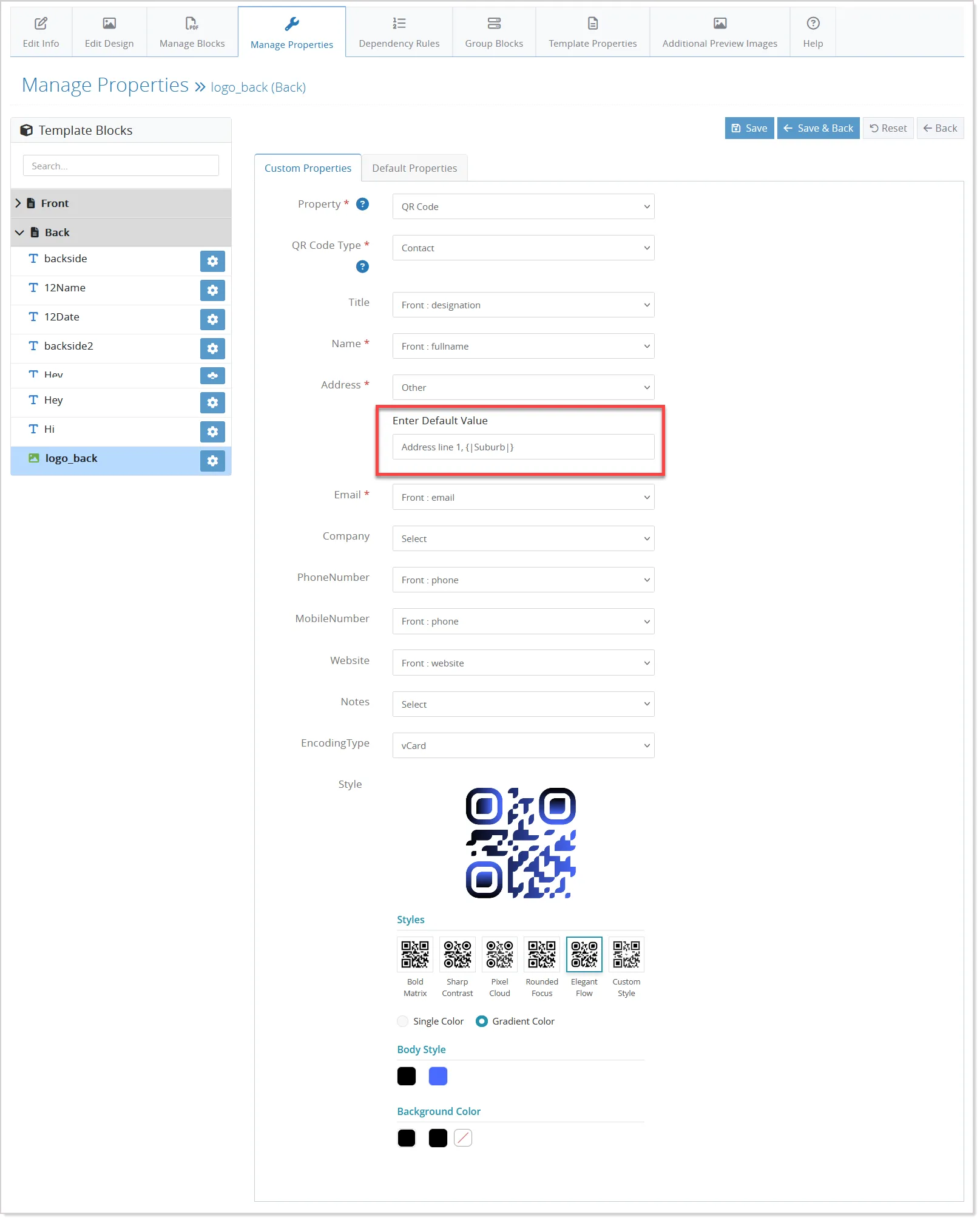Viewport: 980px width, 1220px height.
Task: Select Gradient Color radio option
Action: click(x=482, y=1021)
